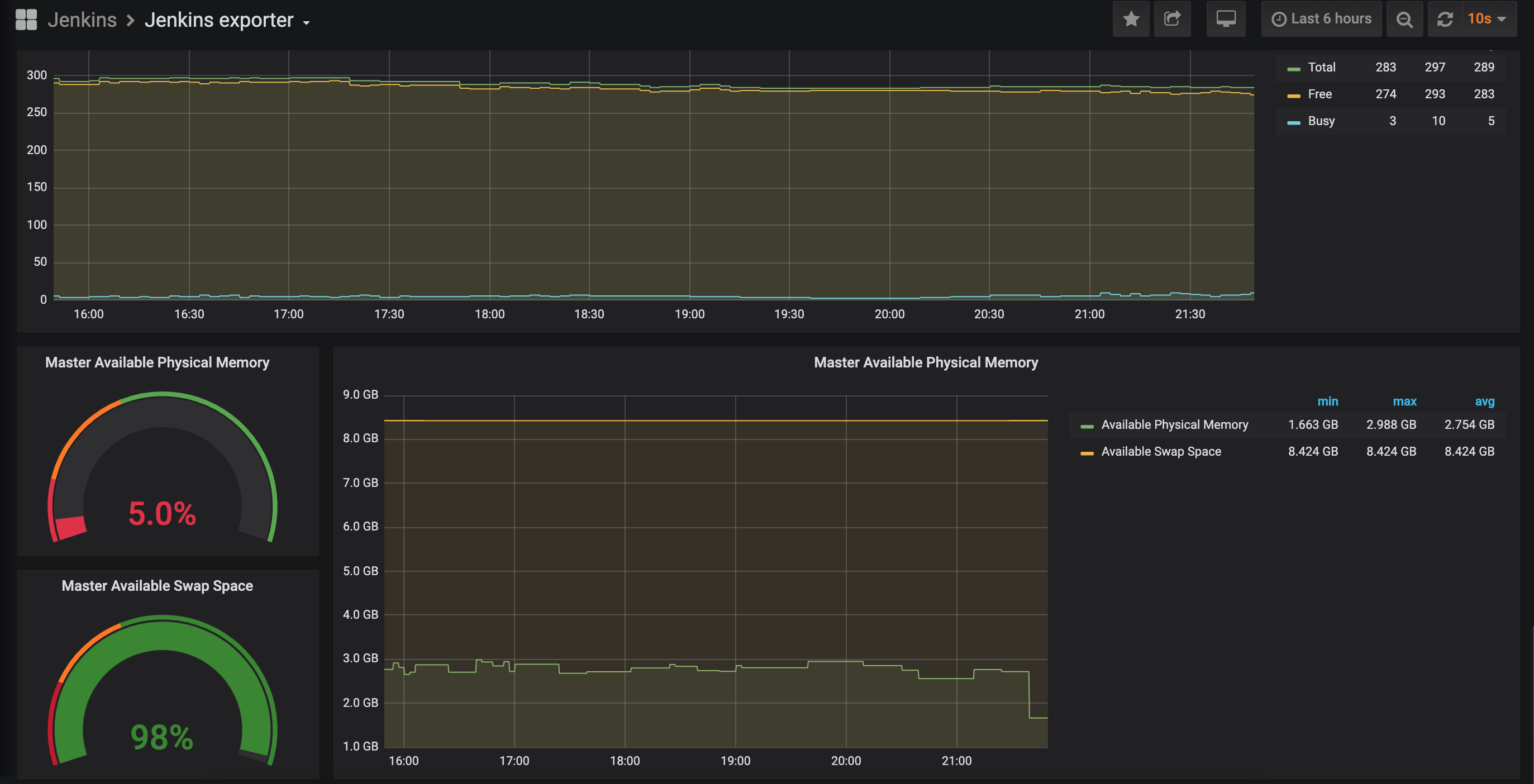
Task: Toggle the Free series in legend
Action: pos(1319,94)
